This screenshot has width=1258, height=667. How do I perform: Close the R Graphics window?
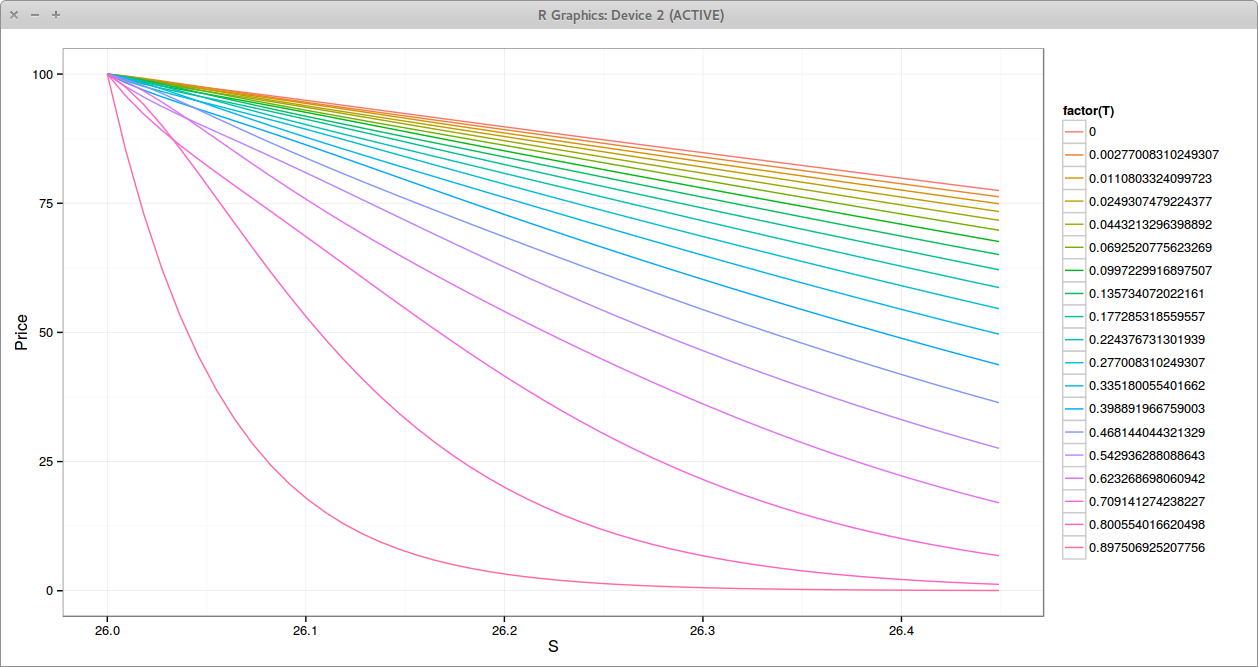coord(14,15)
